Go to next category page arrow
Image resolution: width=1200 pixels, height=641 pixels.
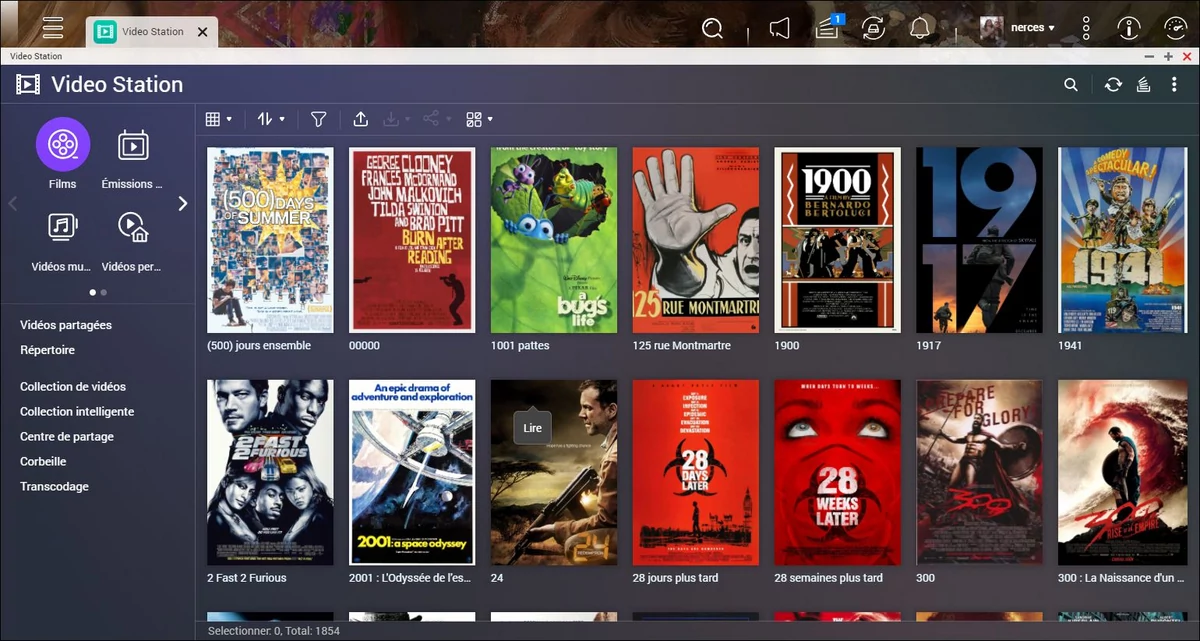tap(183, 204)
